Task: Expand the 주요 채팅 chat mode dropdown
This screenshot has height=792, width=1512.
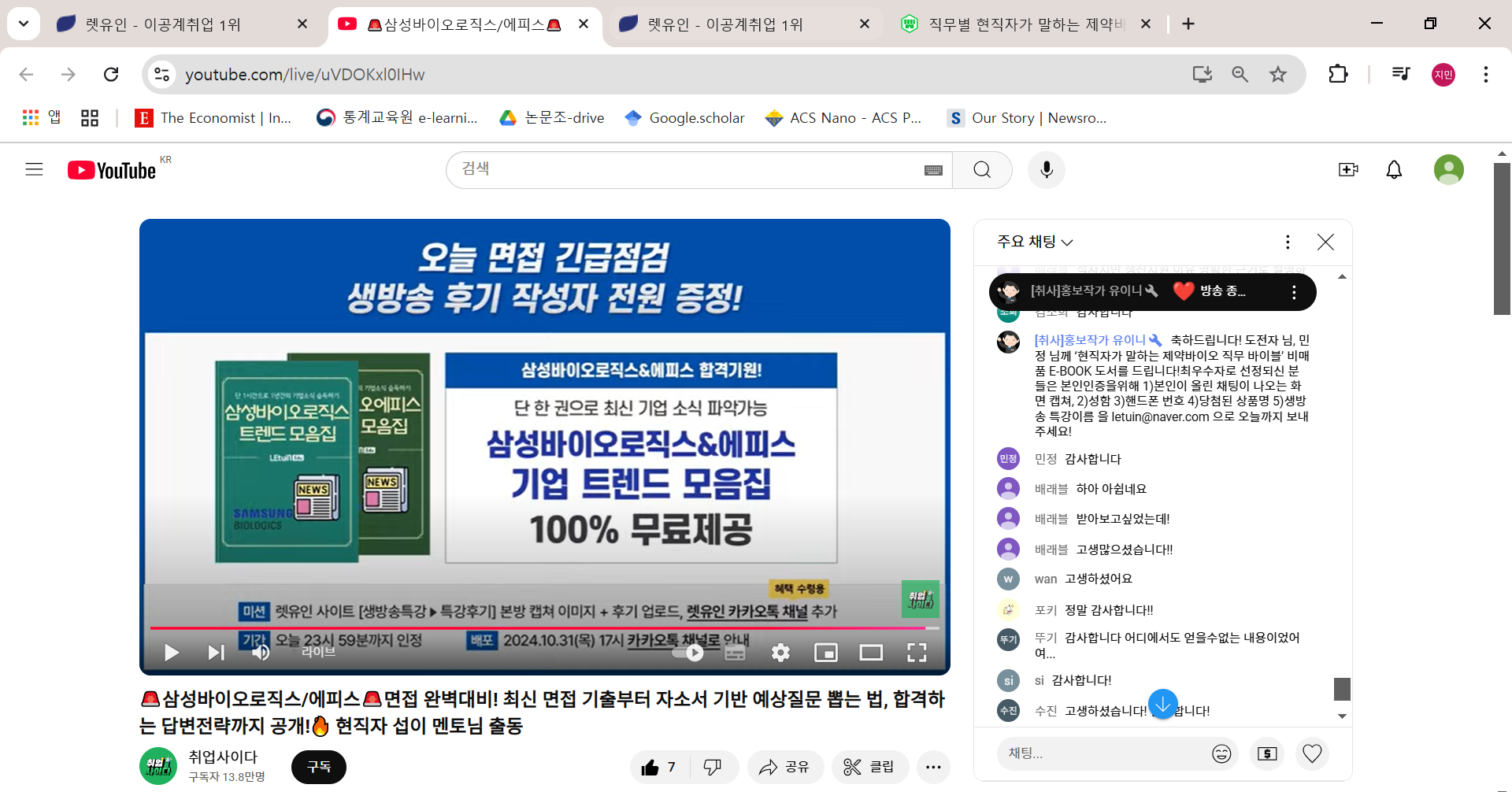Action: pos(1035,242)
